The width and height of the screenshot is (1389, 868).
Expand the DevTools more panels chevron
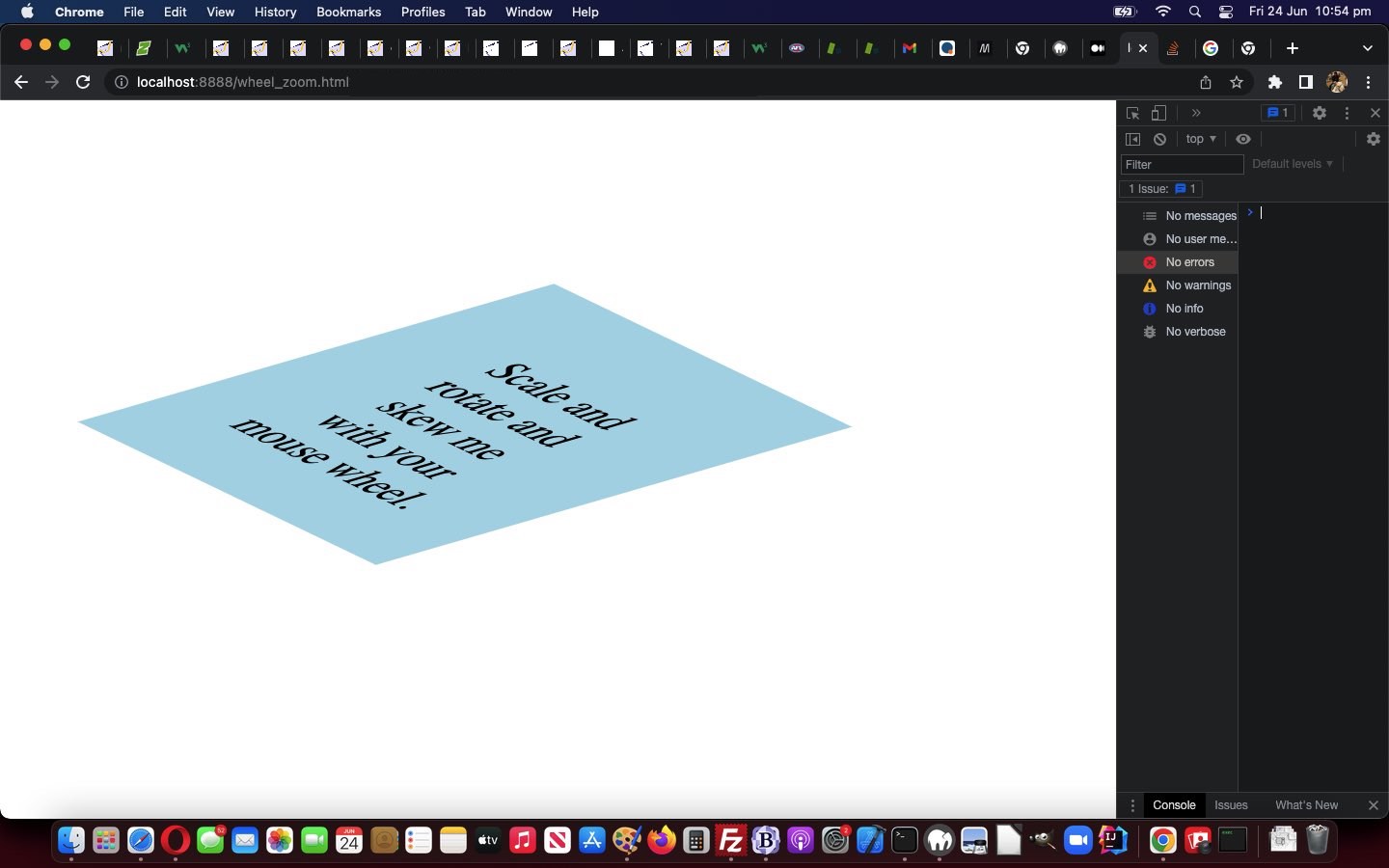1196,113
